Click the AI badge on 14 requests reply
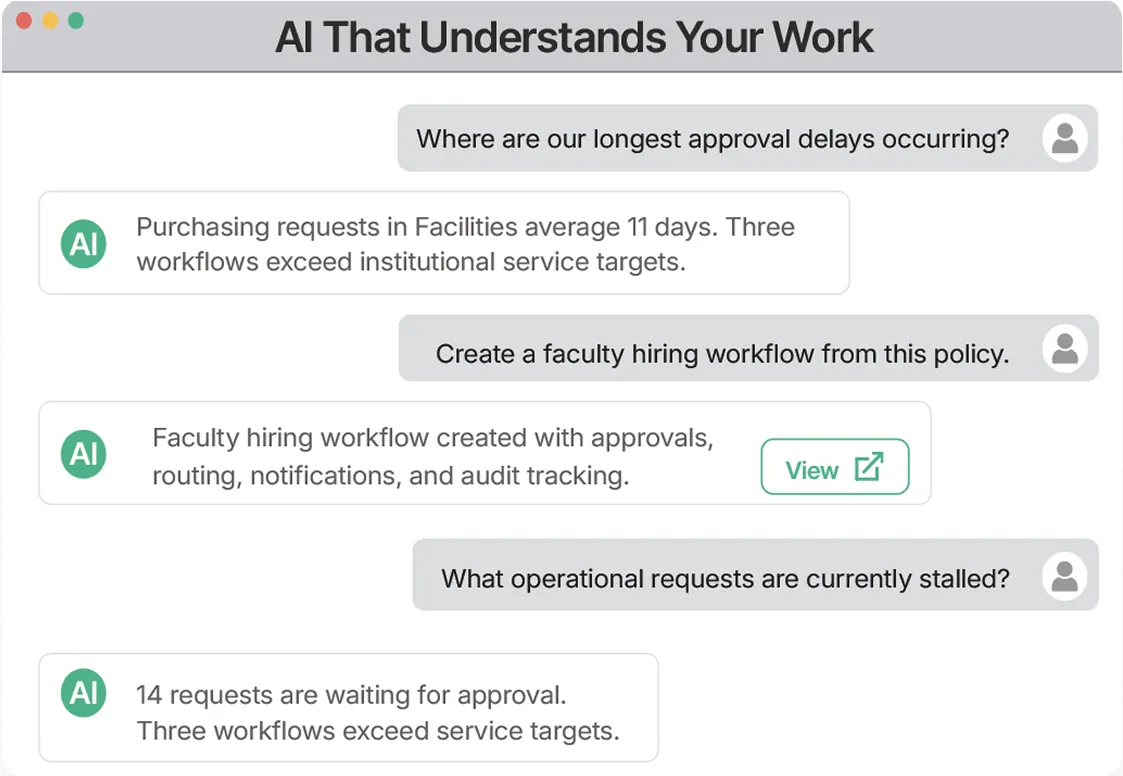The image size is (1123, 776). [x=84, y=692]
